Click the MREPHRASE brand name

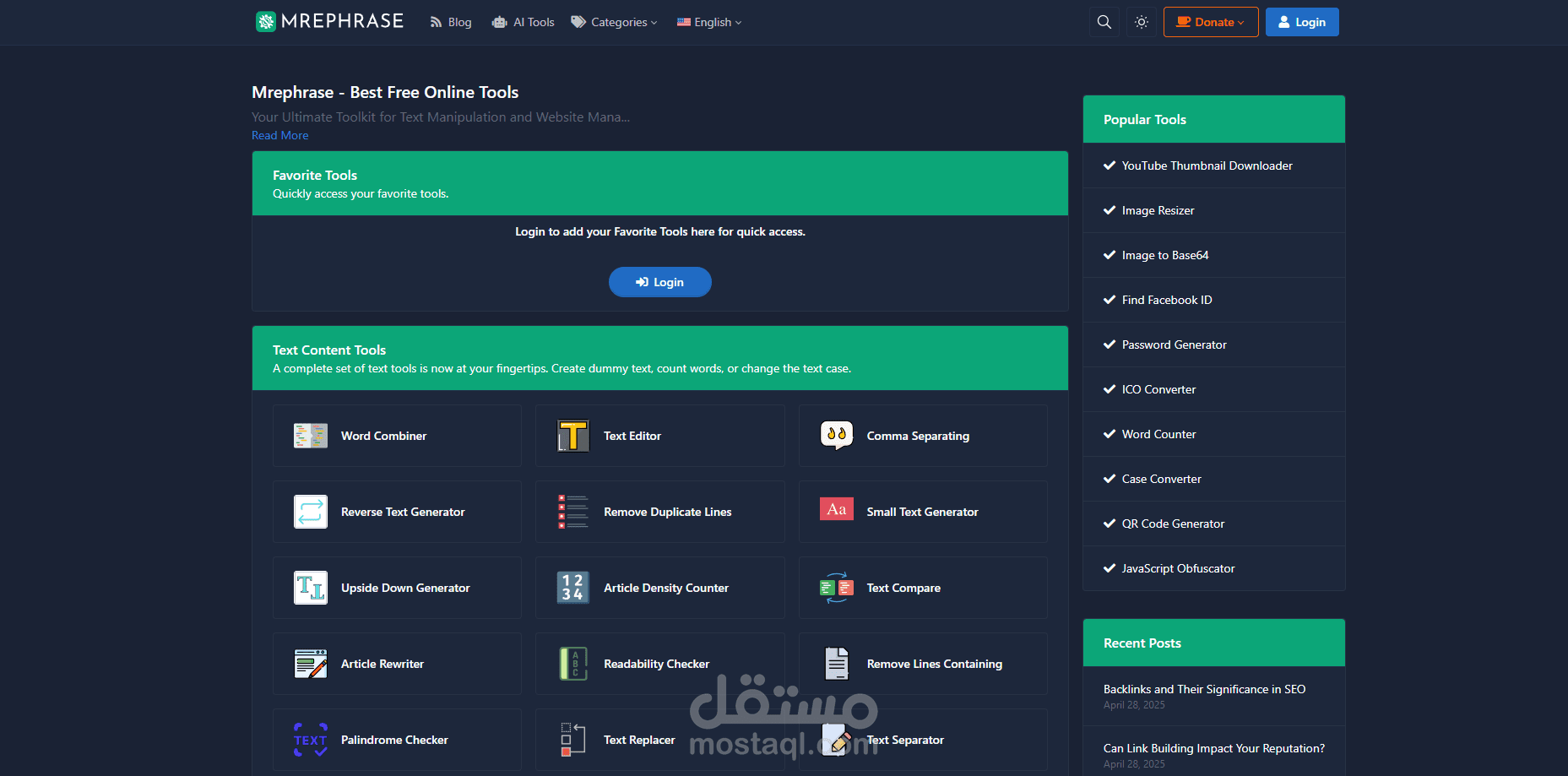tap(342, 21)
